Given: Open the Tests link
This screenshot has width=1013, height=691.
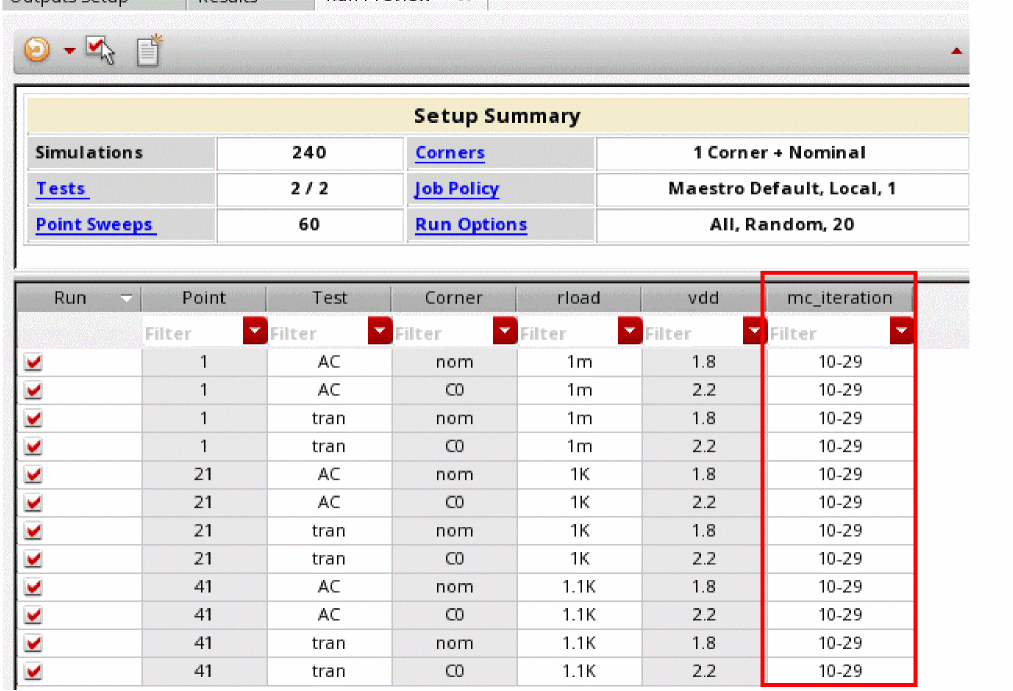Looking at the screenshot, I should click(61, 189).
